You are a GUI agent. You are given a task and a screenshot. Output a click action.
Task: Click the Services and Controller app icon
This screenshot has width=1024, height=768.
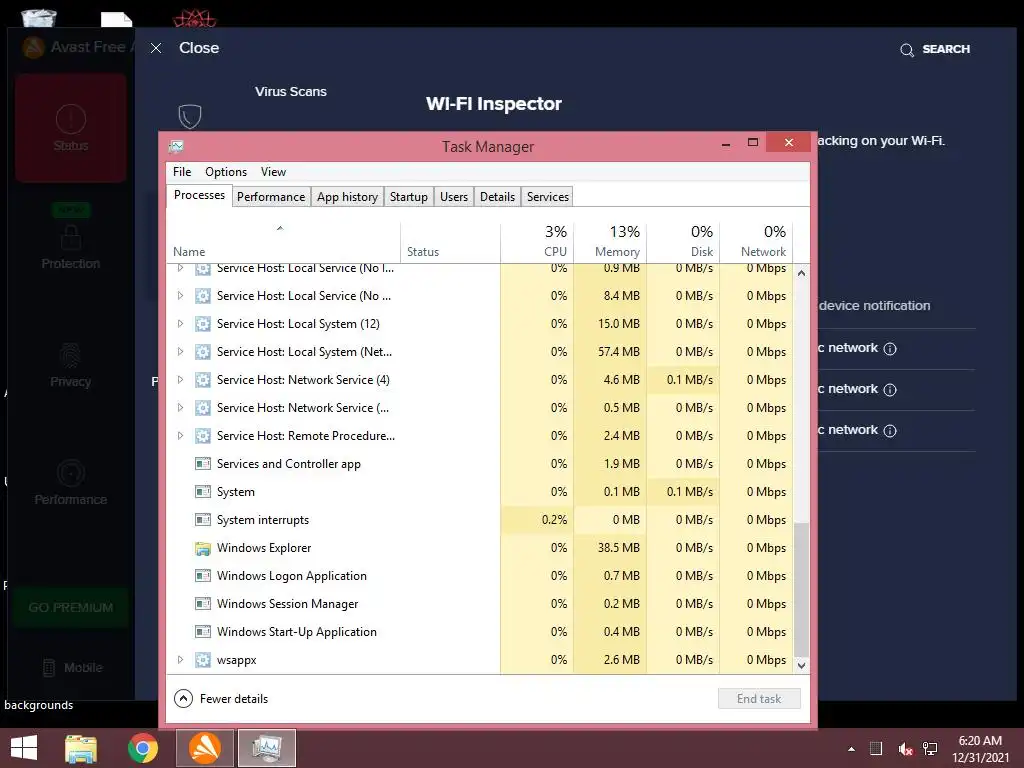(x=203, y=464)
